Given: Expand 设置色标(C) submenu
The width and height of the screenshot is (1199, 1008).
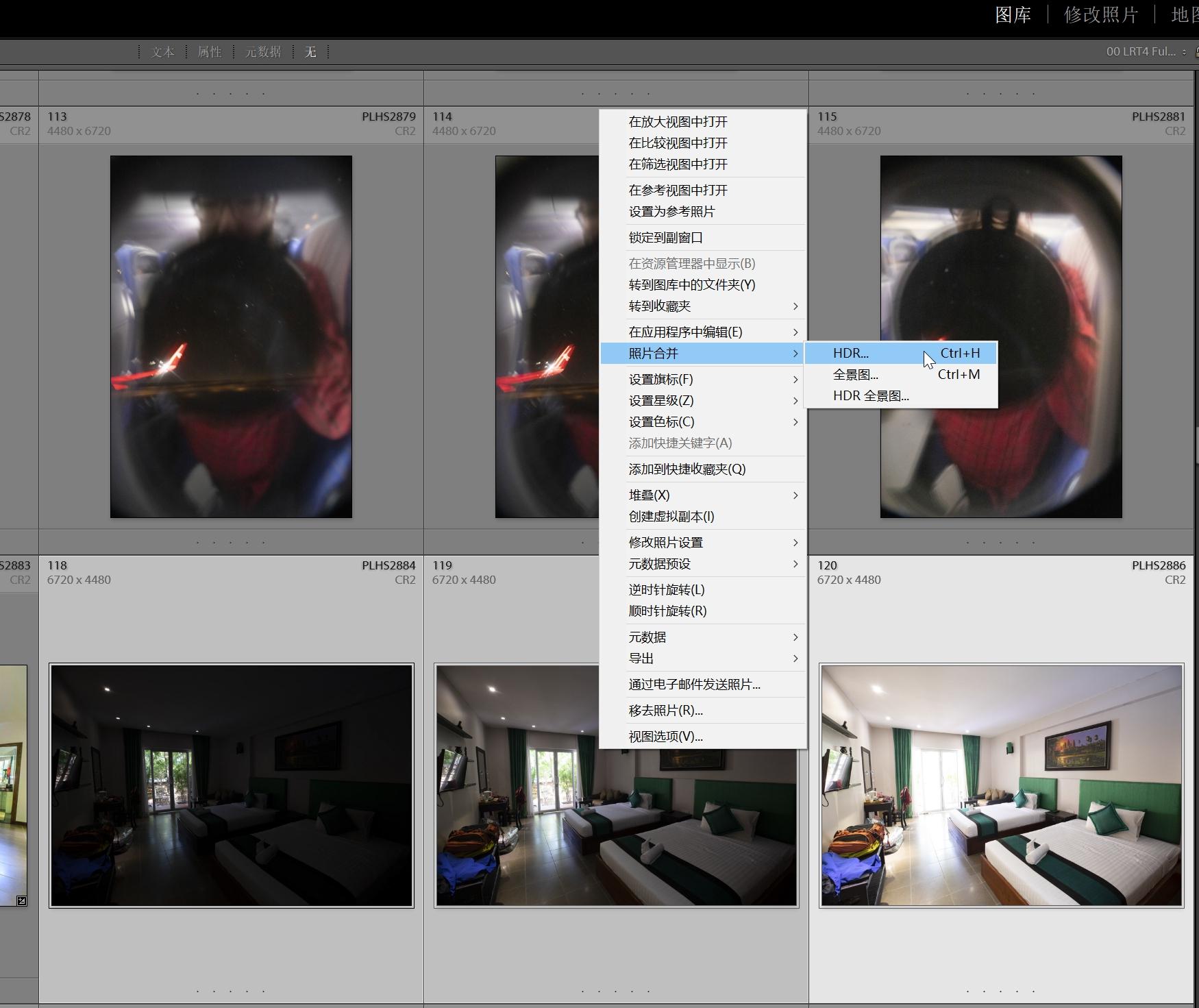Looking at the screenshot, I should click(x=703, y=421).
